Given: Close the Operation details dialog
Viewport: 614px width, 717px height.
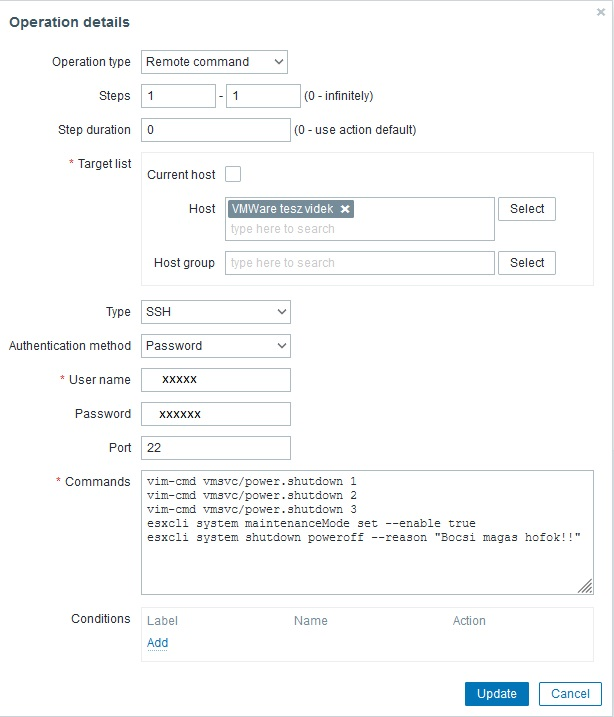Looking at the screenshot, I should 600,12.
